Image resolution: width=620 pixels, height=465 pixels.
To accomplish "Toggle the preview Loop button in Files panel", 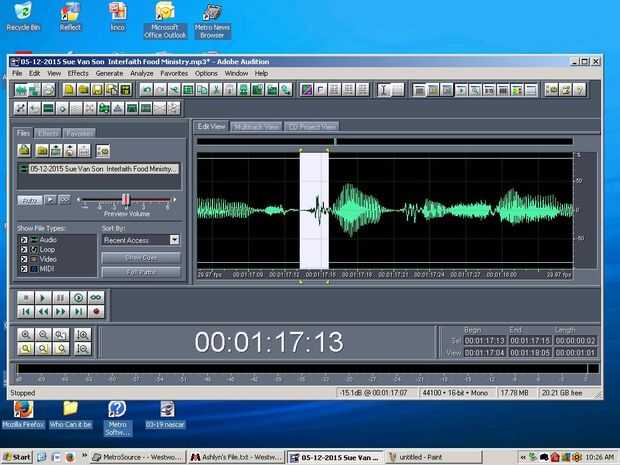I will (x=64, y=200).
